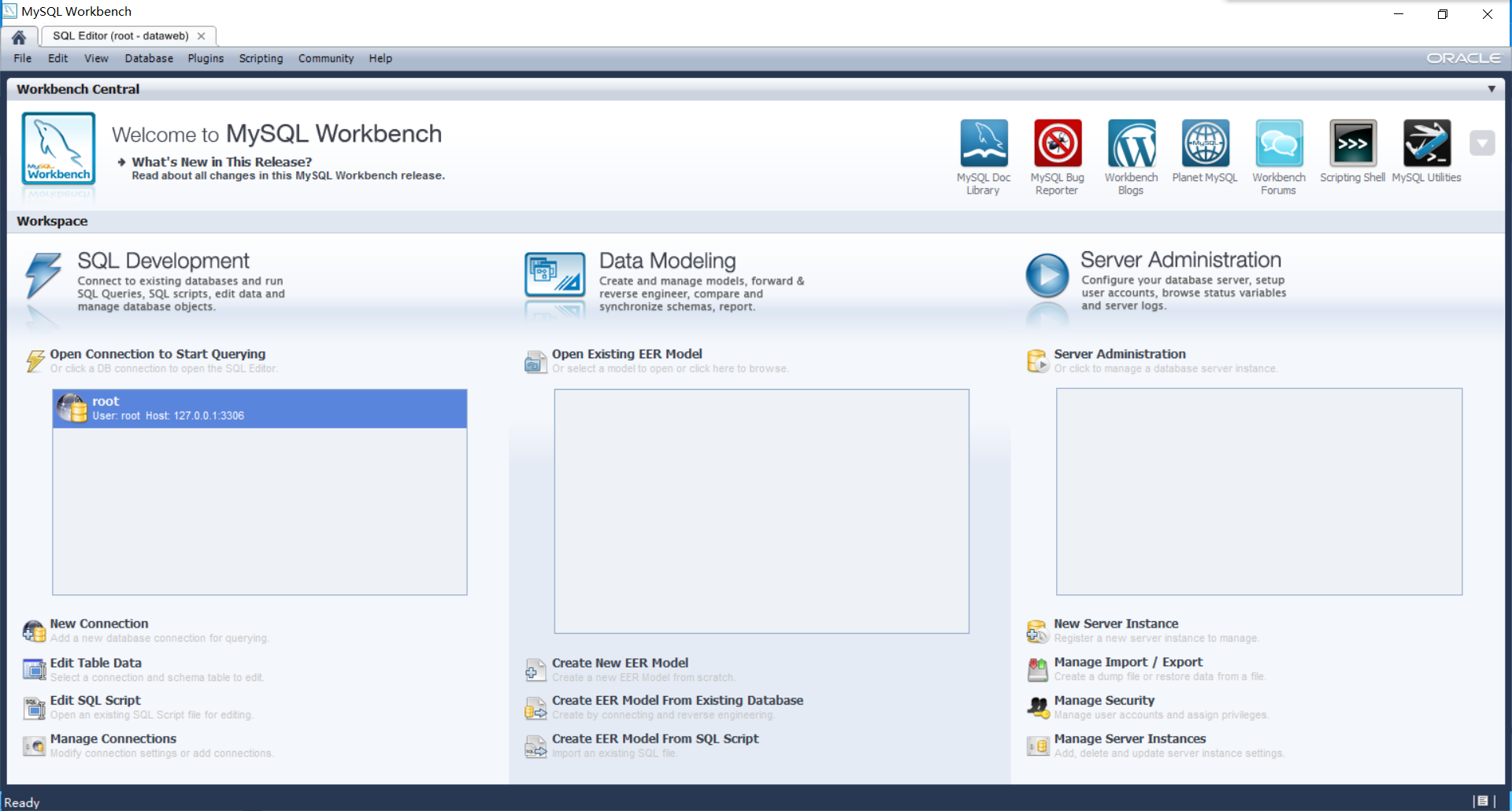Click Create EER Model From SQL Script text
The image size is (1512, 811).
pyautogui.click(x=655, y=739)
